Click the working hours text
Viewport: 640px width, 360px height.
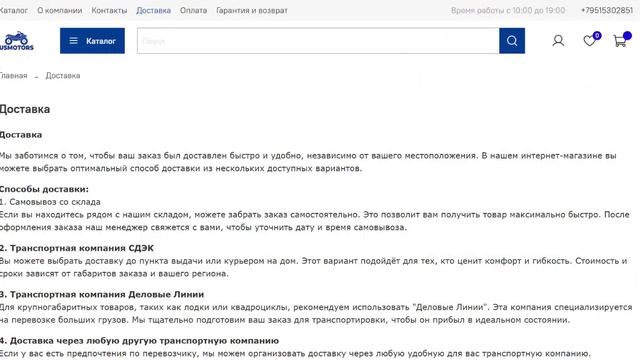point(508,10)
